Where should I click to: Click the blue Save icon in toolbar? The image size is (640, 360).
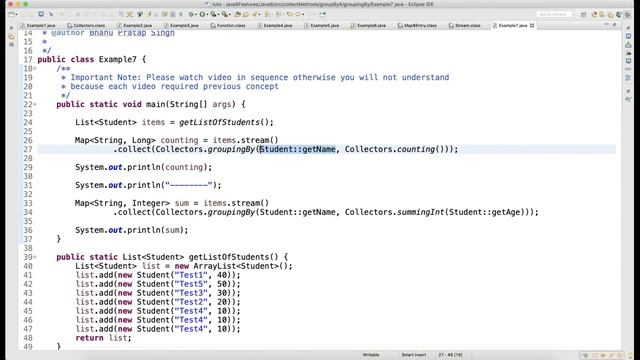coord(41,14)
